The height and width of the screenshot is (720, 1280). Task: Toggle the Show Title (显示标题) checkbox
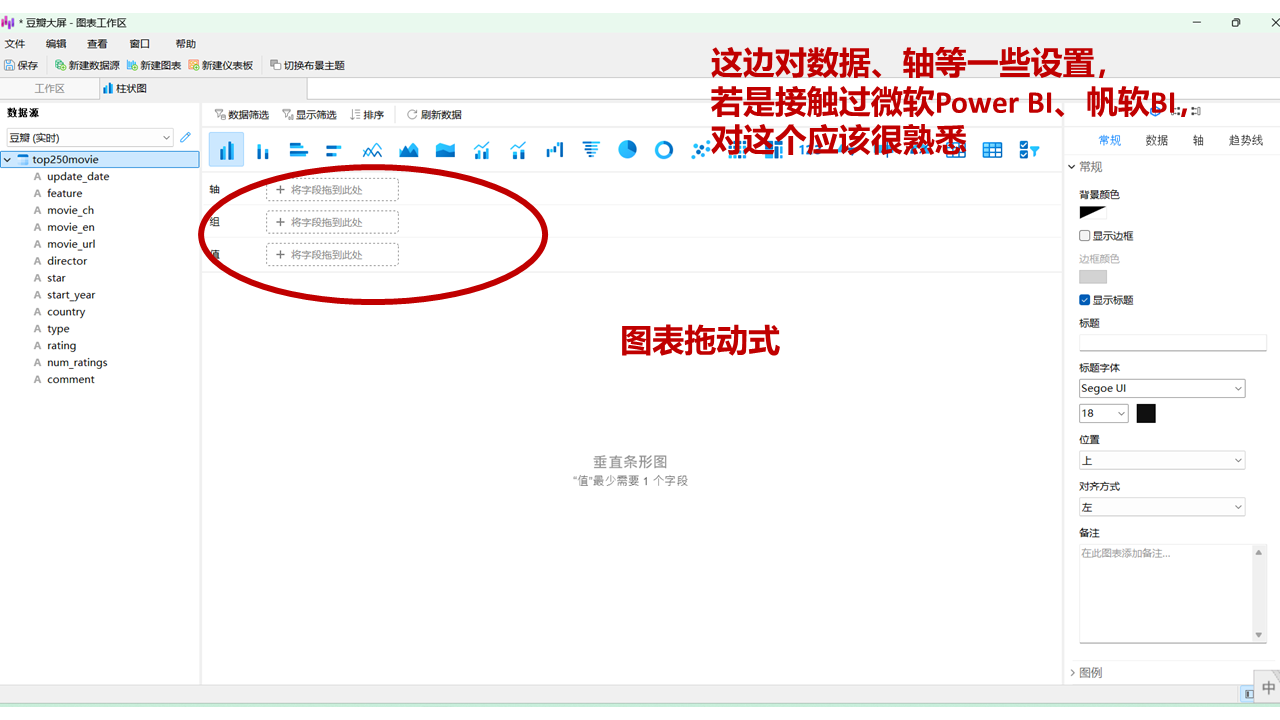tap(1085, 300)
